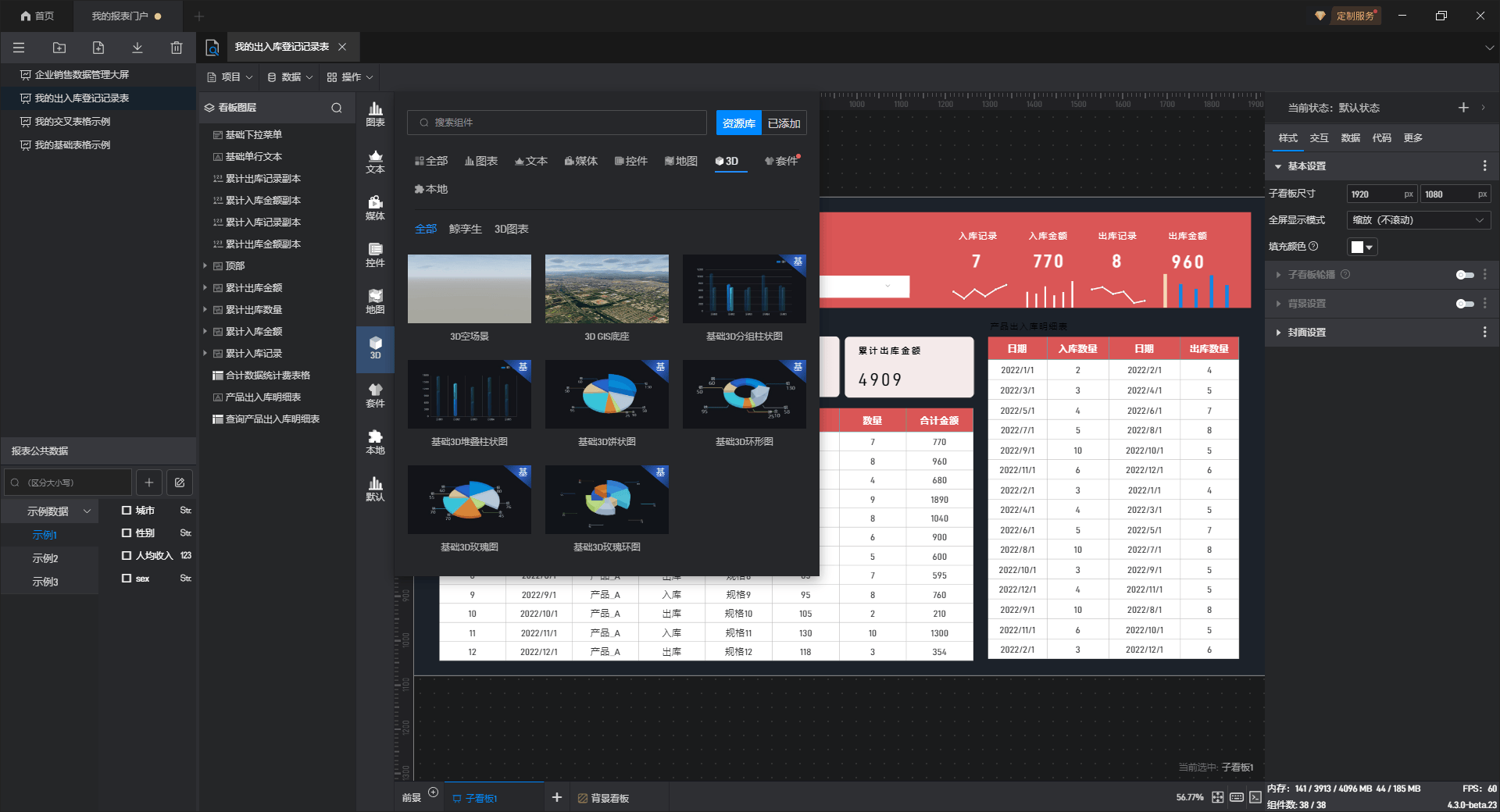Open the 控件 control component category
Viewport: 1500px width, 812px height.
pos(376,255)
